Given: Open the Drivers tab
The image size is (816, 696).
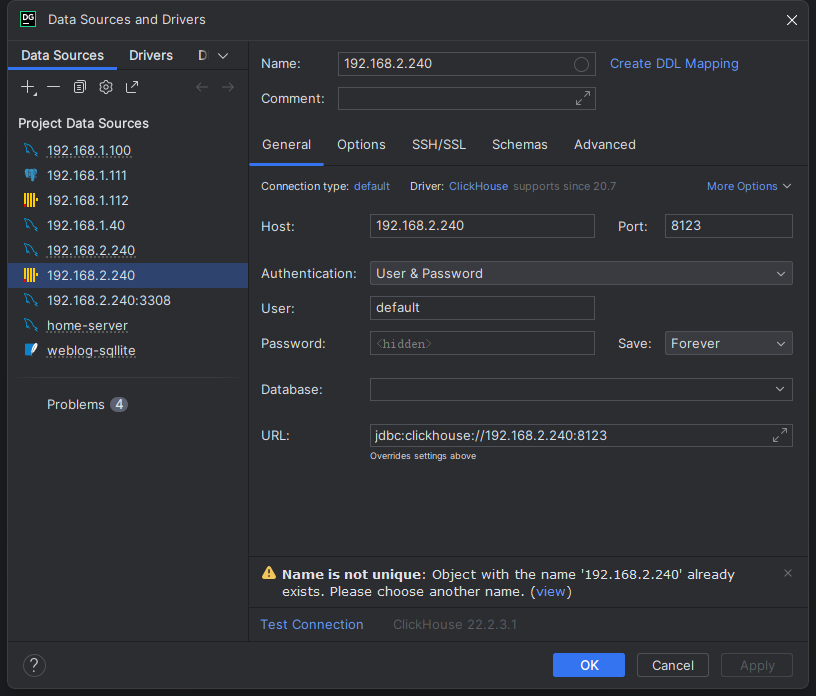Looking at the screenshot, I should click(151, 55).
